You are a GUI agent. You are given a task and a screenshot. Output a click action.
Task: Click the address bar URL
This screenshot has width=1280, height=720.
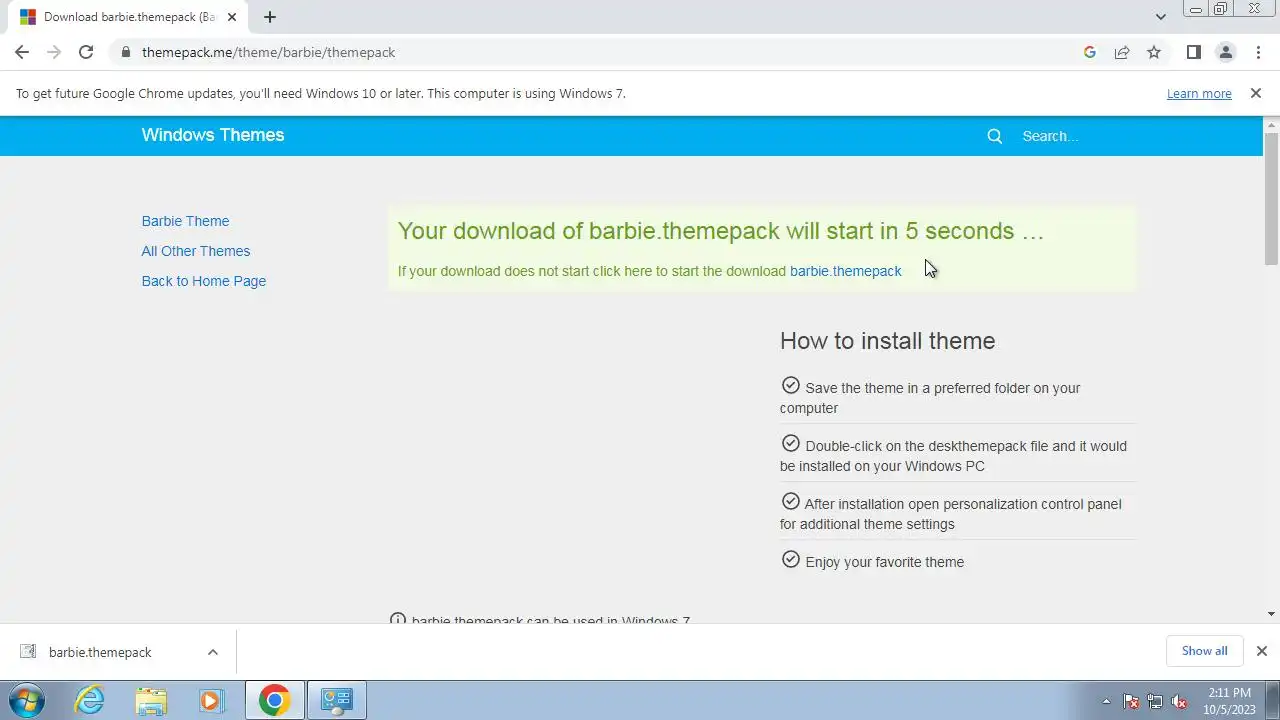pos(269,52)
